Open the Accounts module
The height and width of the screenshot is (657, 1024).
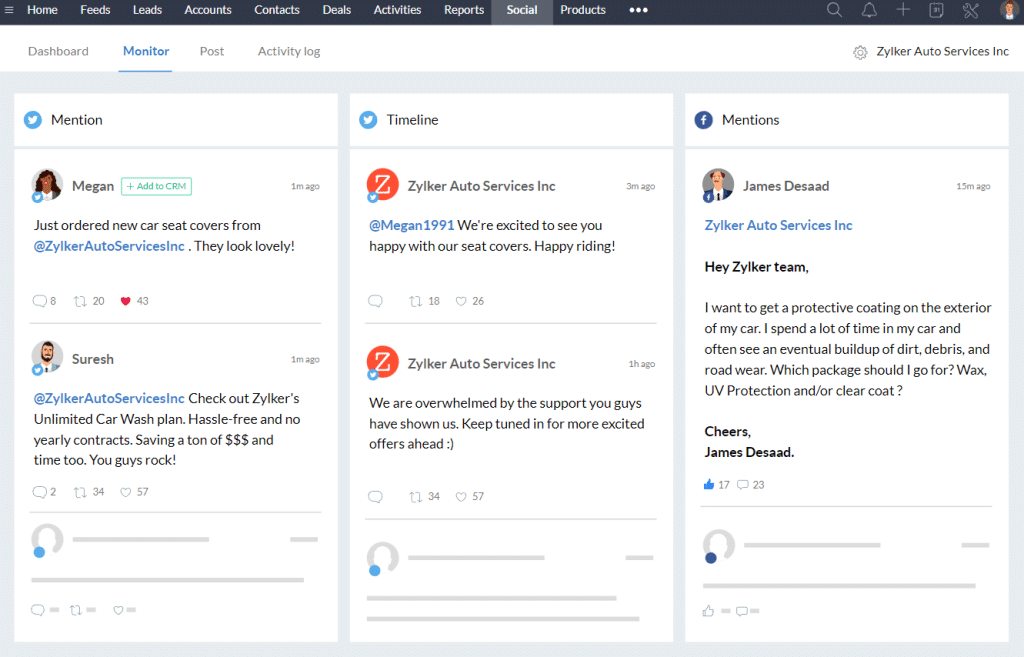click(x=208, y=10)
